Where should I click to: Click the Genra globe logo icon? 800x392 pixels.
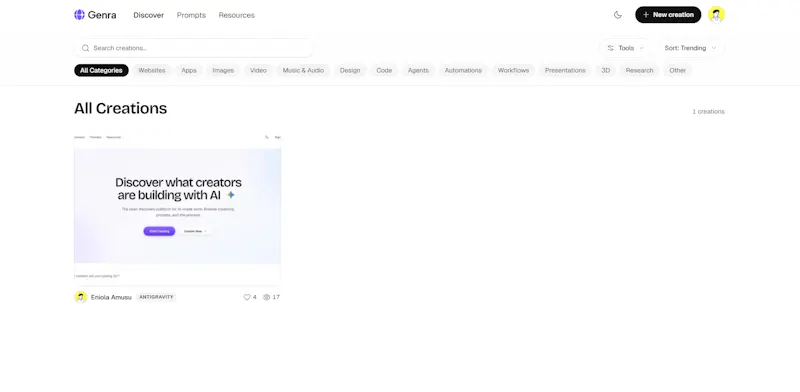point(79,15)
